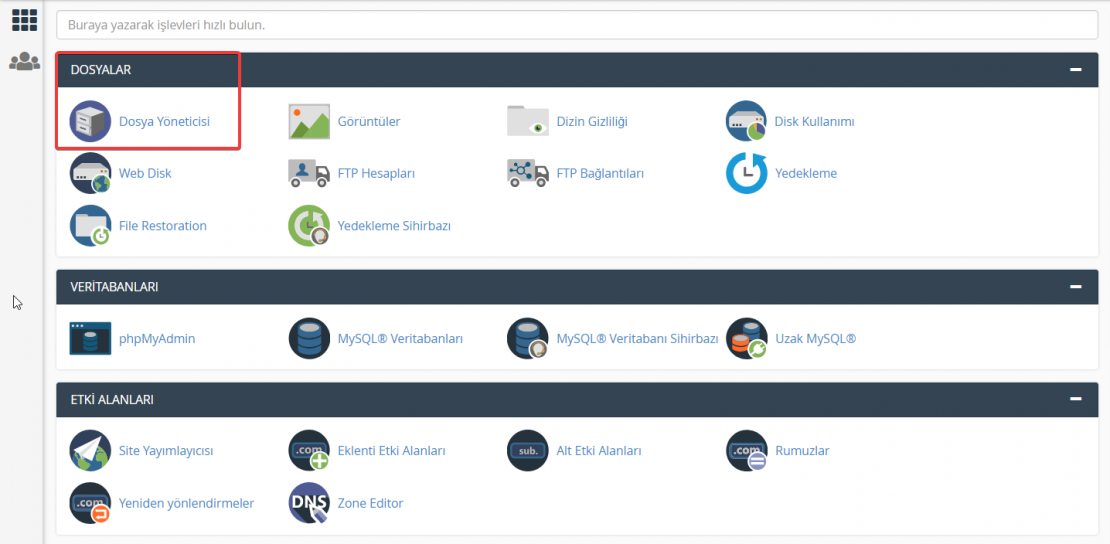The width and height of the screenshot is (1110, 544).
Task: Open the Zone Editor DNS icon
Action: click(x=309, y=503)
